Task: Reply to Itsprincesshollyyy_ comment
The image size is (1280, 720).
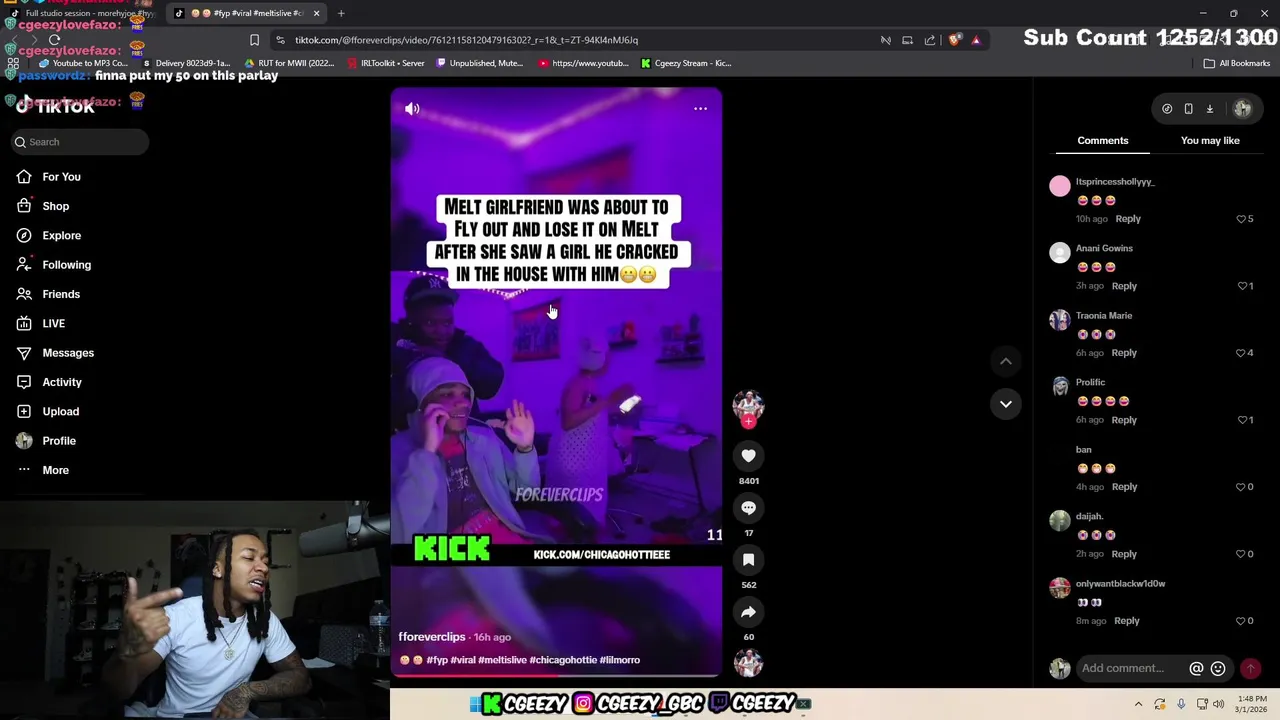Action: coord(1128,219)
